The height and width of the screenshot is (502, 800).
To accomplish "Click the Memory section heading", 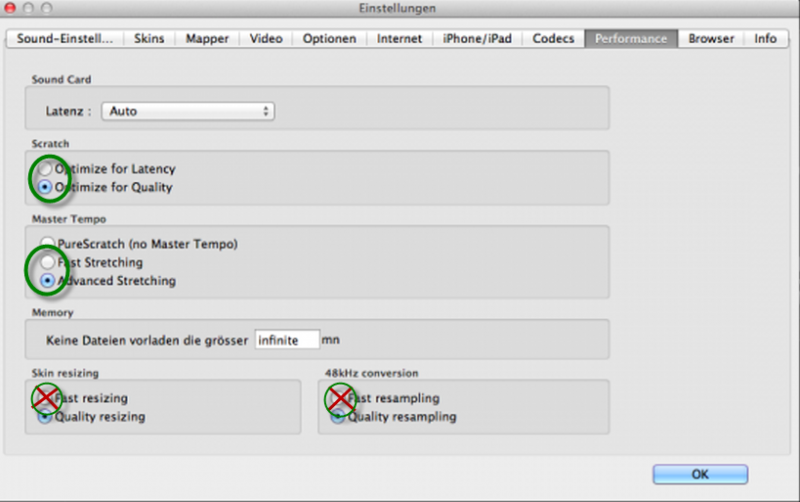I will click(53, 312).
